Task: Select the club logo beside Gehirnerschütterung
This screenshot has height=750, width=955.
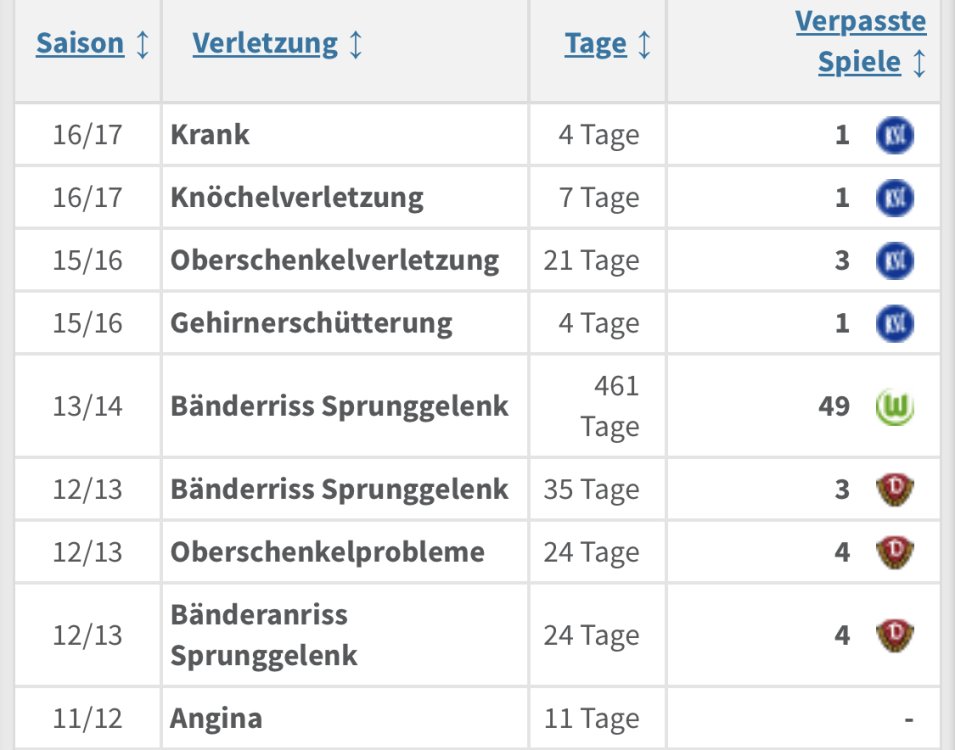Action: pos(894,323)
